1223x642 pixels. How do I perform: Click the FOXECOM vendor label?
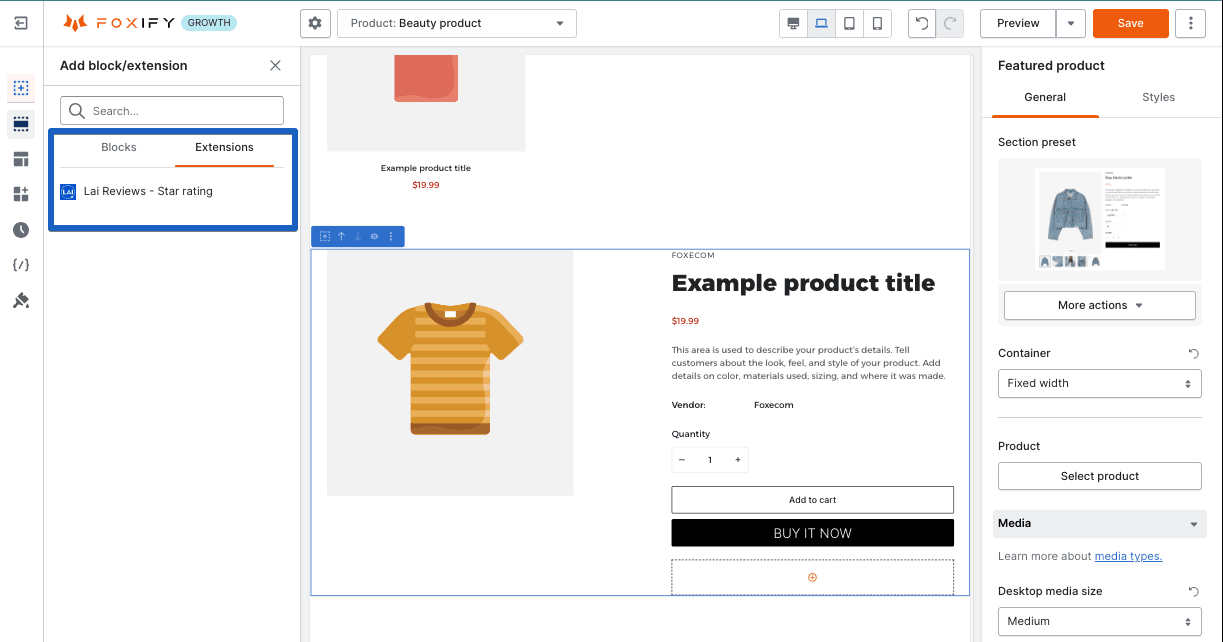pyautogui.click(x=693, y=255)
